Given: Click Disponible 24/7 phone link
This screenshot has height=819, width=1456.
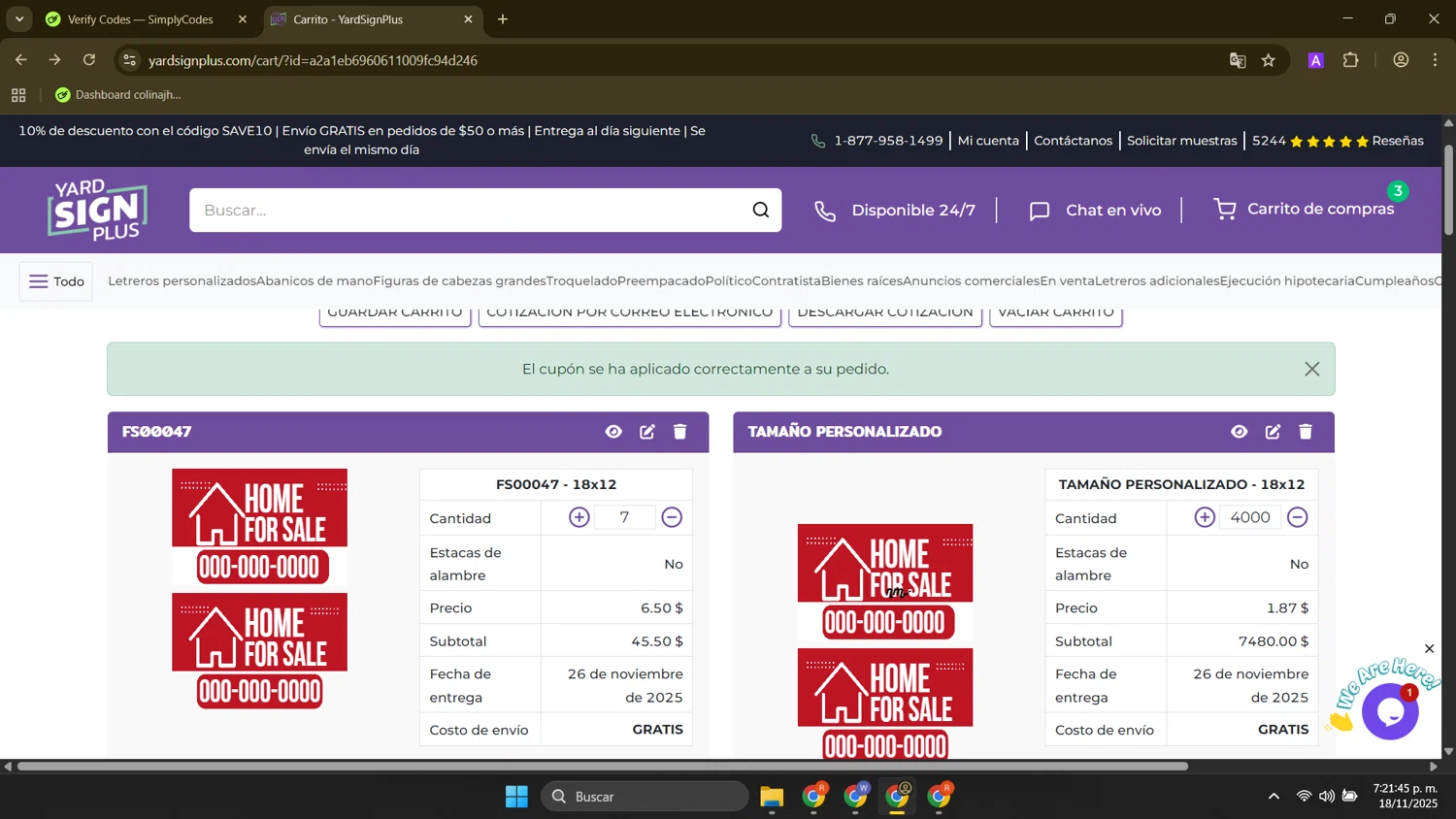Looking at the screenshot, I should [894, 210].
